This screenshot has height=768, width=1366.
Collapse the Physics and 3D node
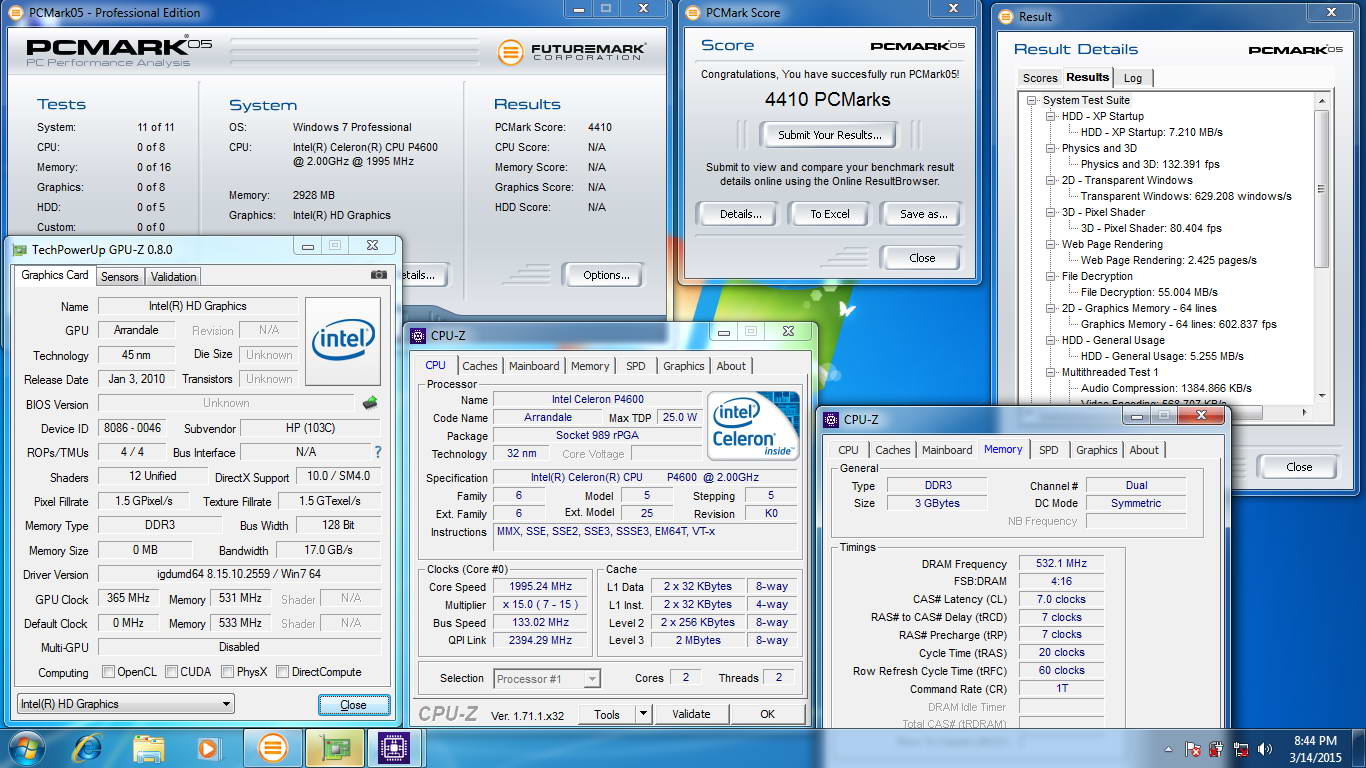(x=1051, y=148)
